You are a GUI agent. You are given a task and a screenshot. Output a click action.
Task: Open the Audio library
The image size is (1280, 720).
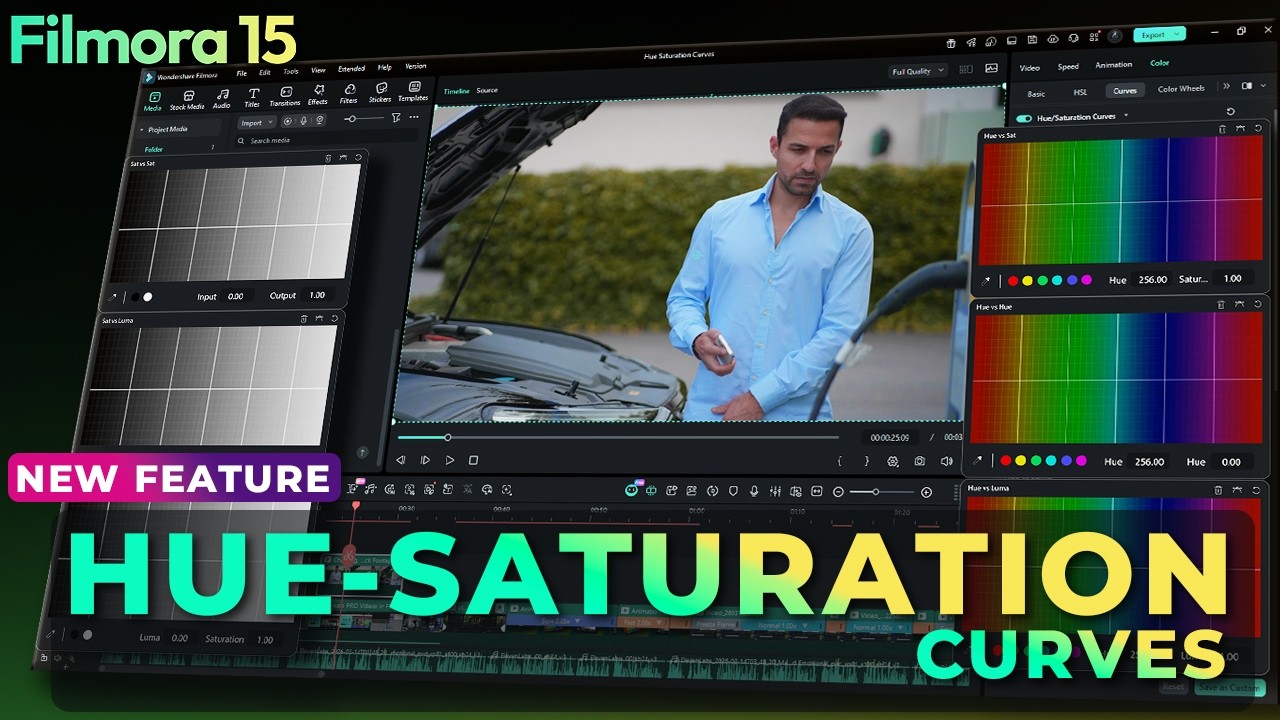click(x=221, y=99)
